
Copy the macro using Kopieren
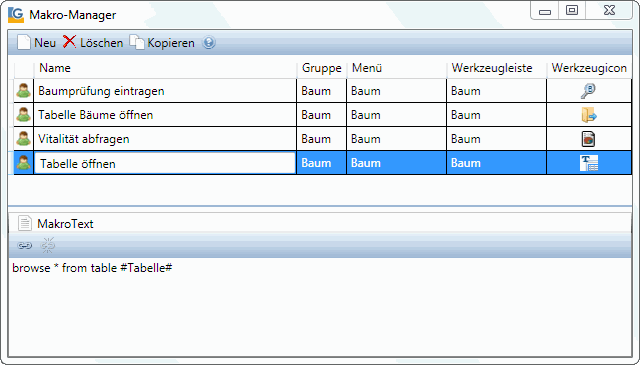[162, 42]
